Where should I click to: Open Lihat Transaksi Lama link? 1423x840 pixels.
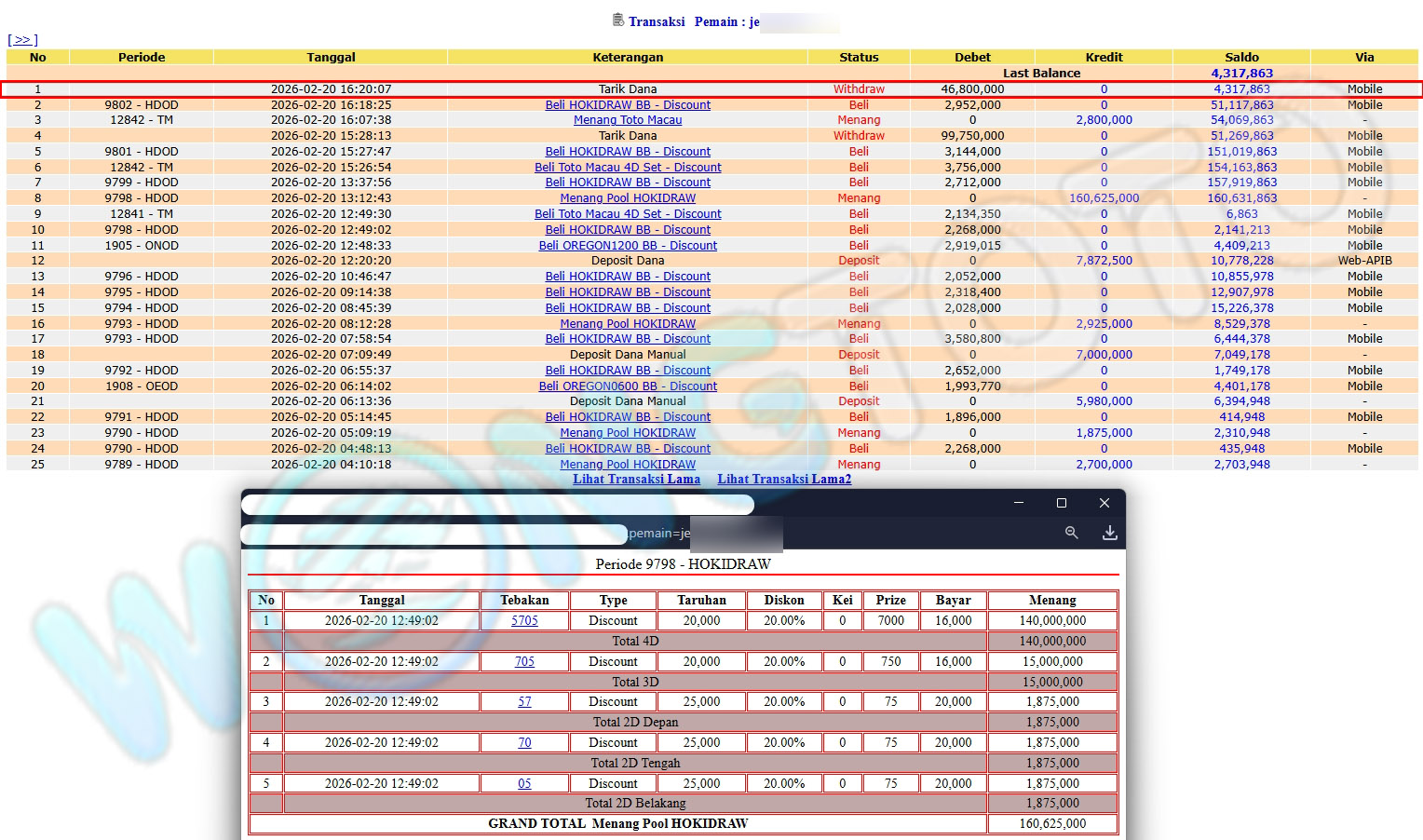(636, 479)
